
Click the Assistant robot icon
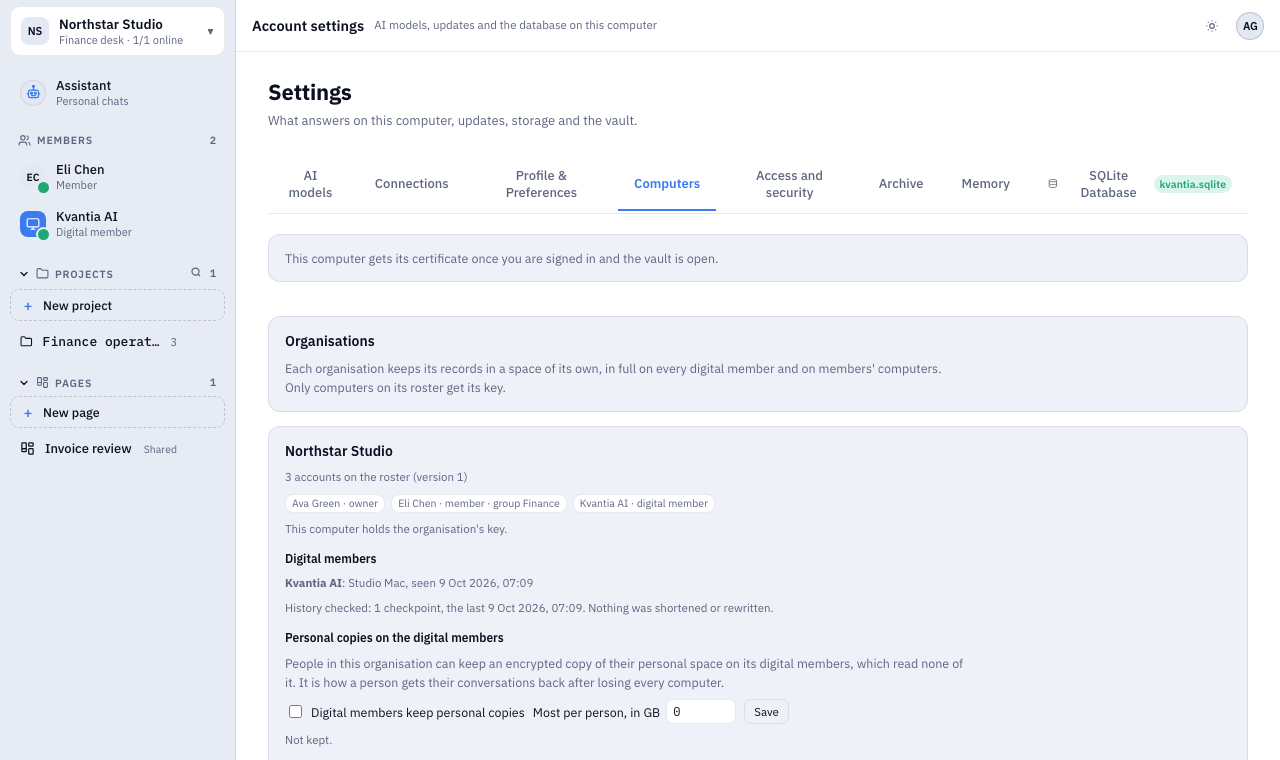pyautogui.click(x=33, y=93)
